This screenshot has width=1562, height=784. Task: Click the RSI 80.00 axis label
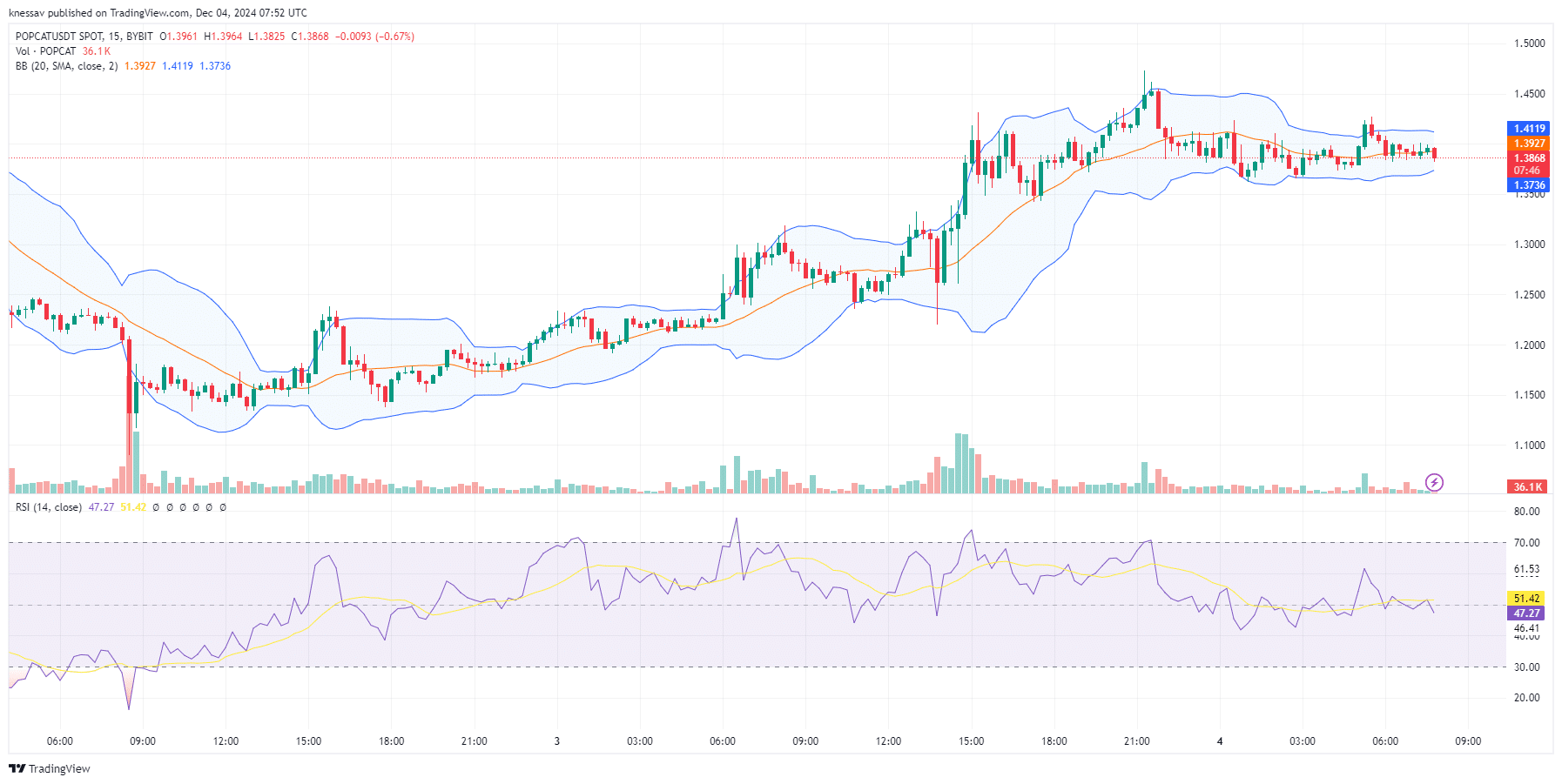[x=1527, y=512]
